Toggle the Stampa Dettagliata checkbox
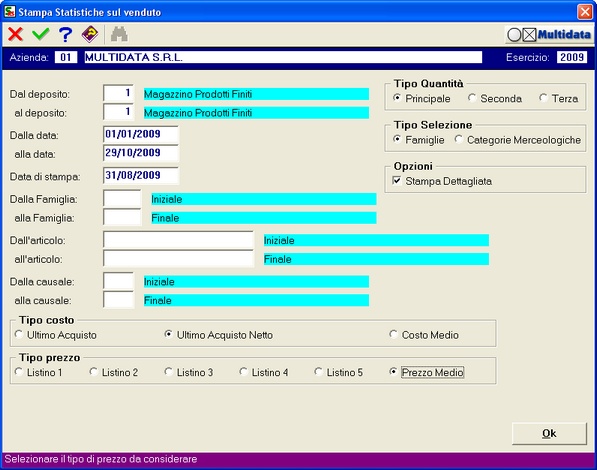 pos(397,181)
